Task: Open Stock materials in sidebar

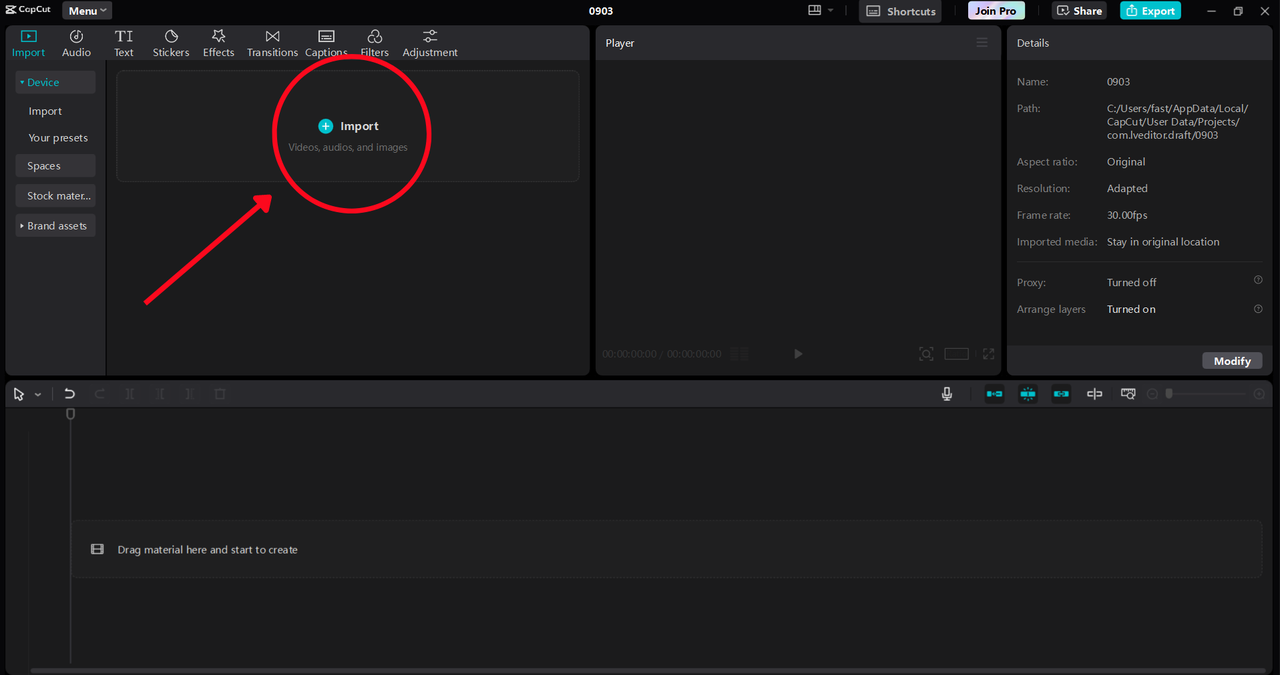Action: click(x=55, y=196)
